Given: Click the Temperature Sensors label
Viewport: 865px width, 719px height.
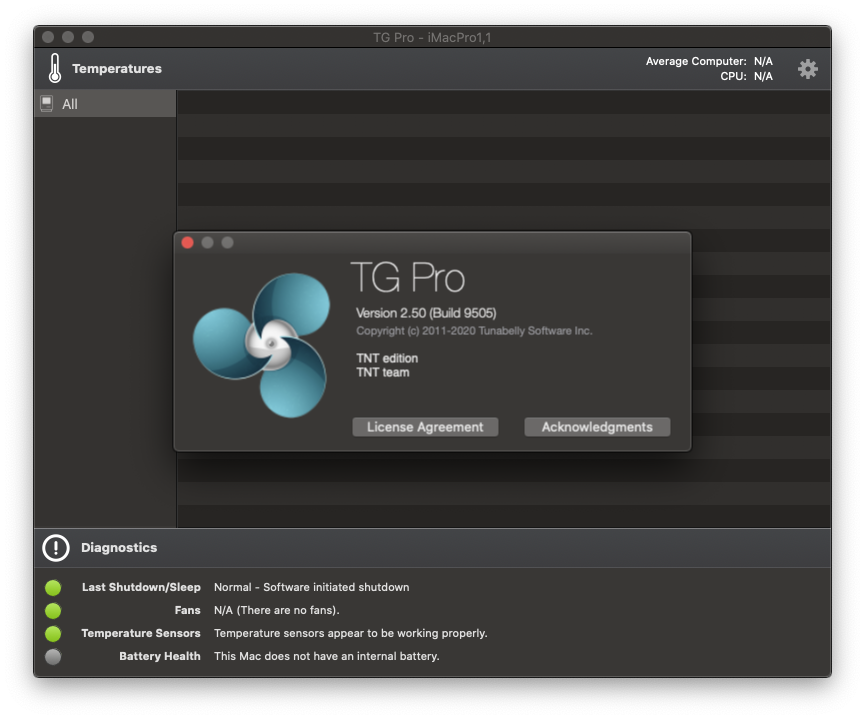Looking at the screenshot, I should point(141,633).
